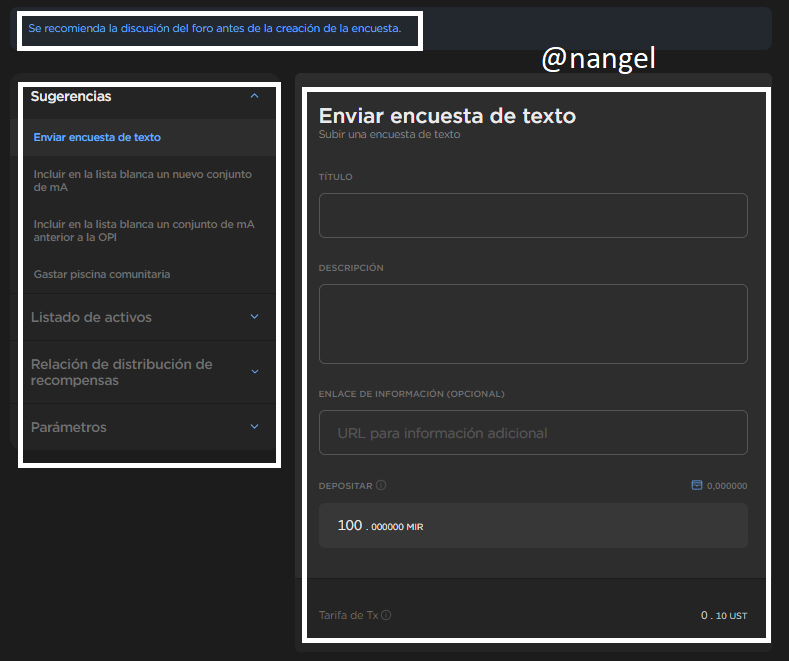Click the forum discussion recommendation link
This screenshot has height=661, width=789.
pos(215,29)
